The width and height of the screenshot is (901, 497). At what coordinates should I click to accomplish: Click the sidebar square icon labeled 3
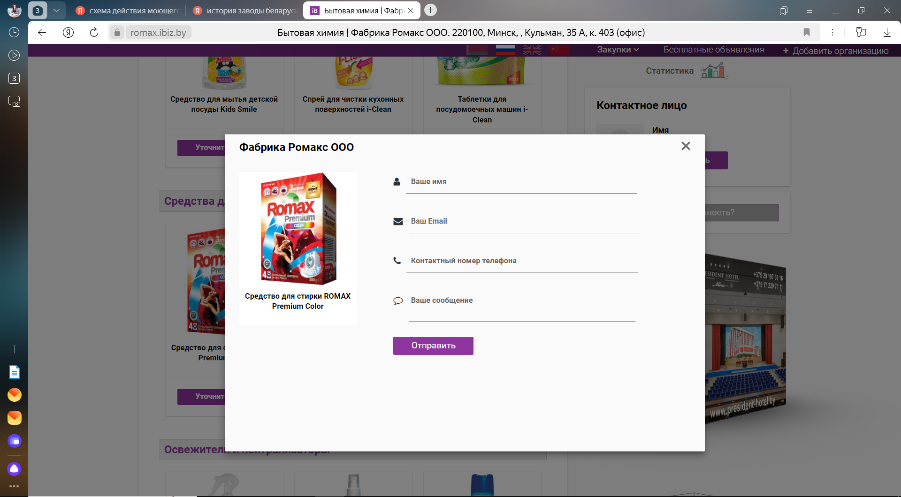click(14, 78)
